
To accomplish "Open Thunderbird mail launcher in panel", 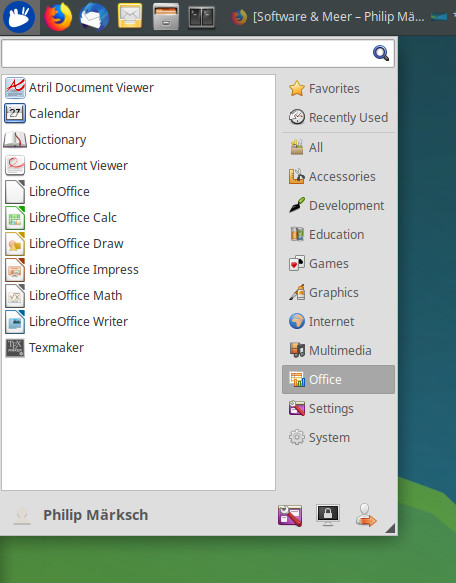I will (x=94, y=17).
